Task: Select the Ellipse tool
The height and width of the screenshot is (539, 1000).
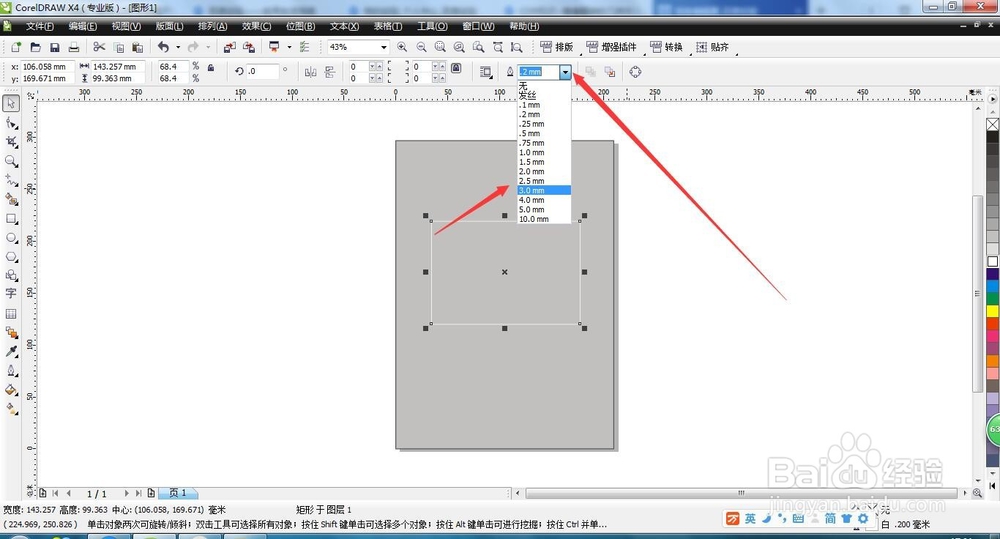Action: (11, 237)
